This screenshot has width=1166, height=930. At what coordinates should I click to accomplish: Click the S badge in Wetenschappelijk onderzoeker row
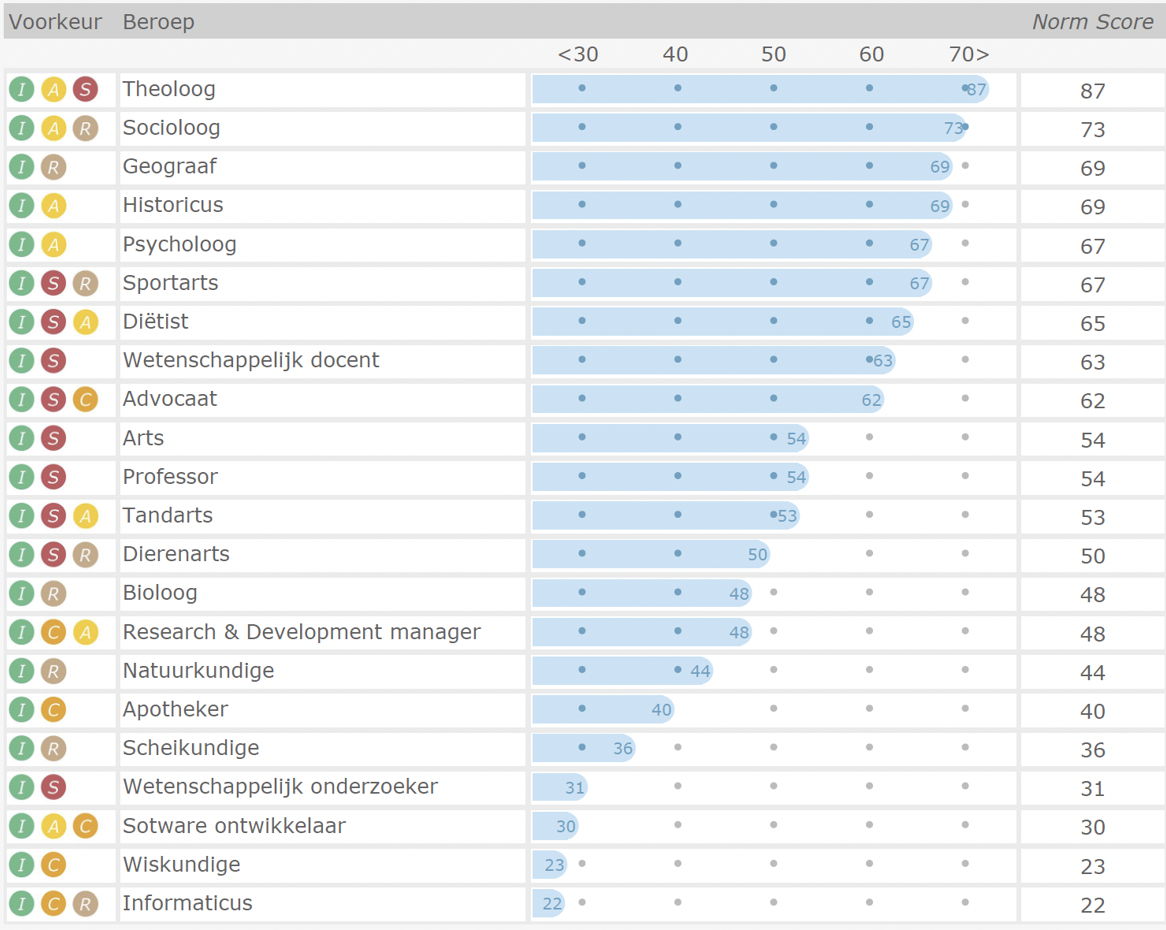click(x=53, y=788)
